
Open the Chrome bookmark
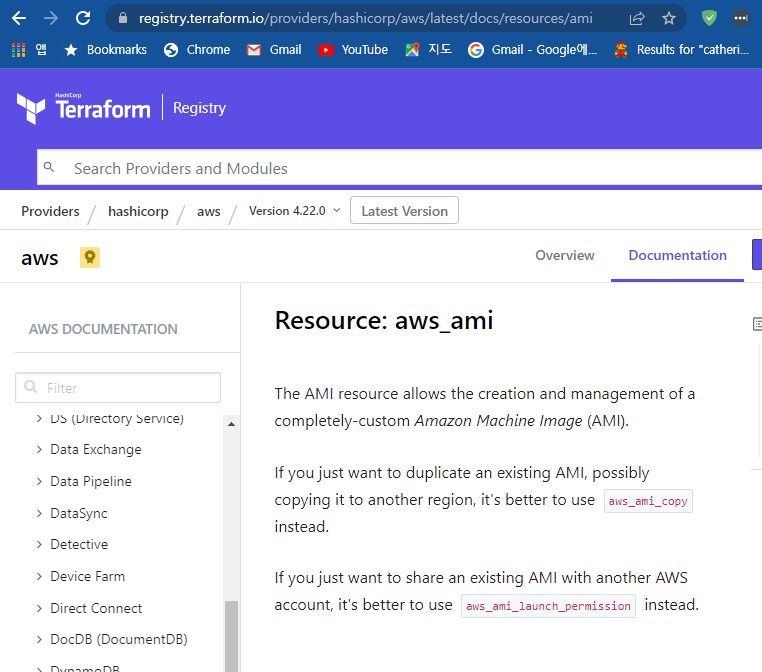click(x=197, y=50)
